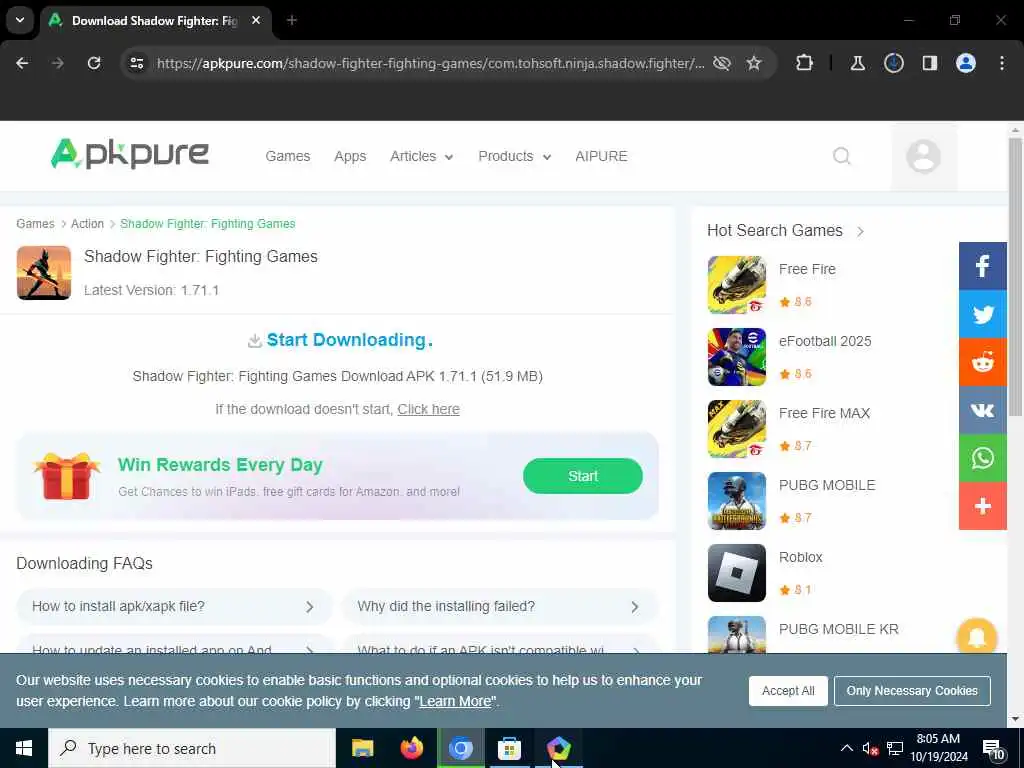Bookmark this page with the star
This screenshot has height=768, width=1024.
point(754,63)
